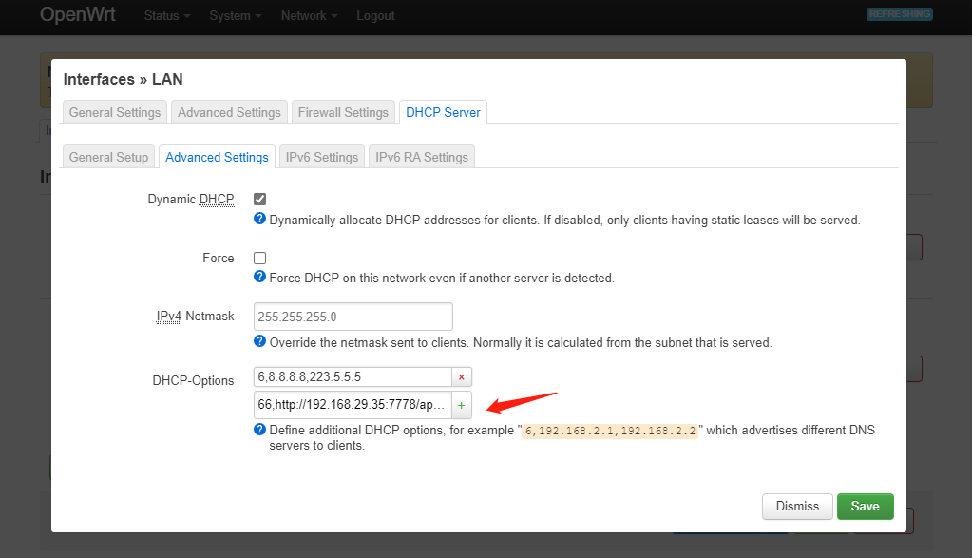The image size is (973, 558).
Task: Open the IPv6 RA Settings sub-tab
Action: (x=421, y=157)
